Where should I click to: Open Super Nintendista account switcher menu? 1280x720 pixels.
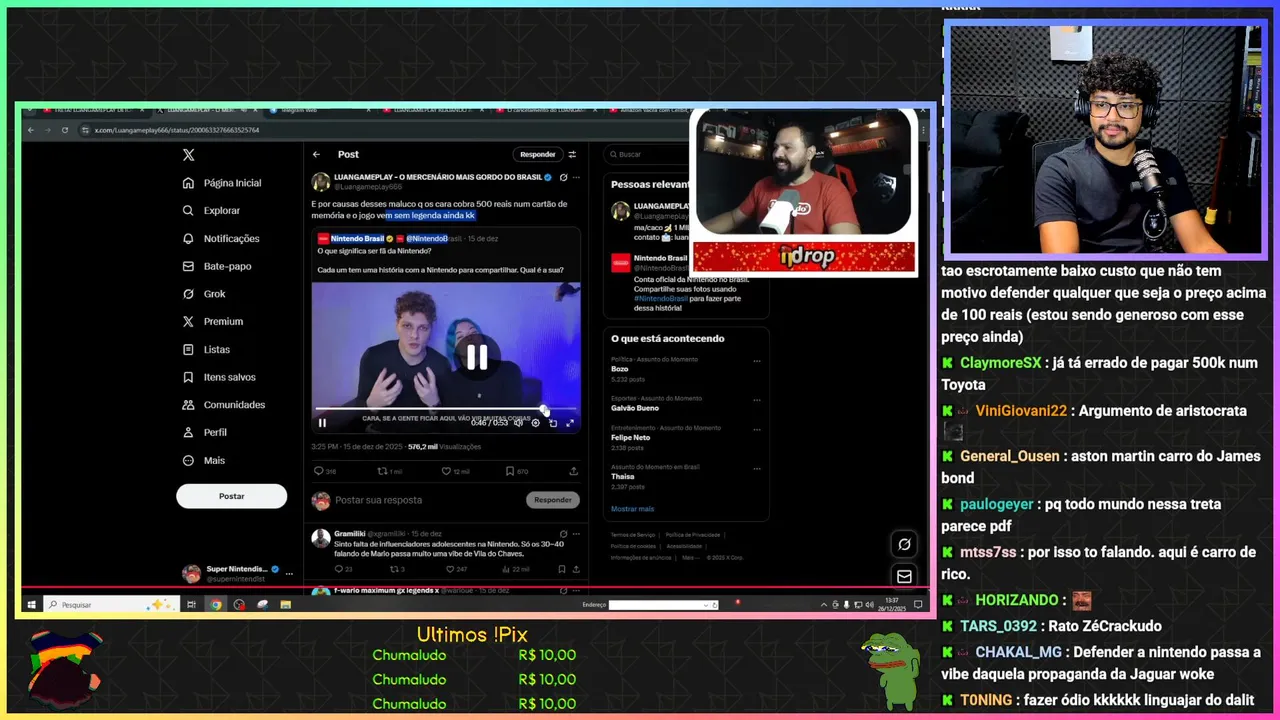pos(289,573)
